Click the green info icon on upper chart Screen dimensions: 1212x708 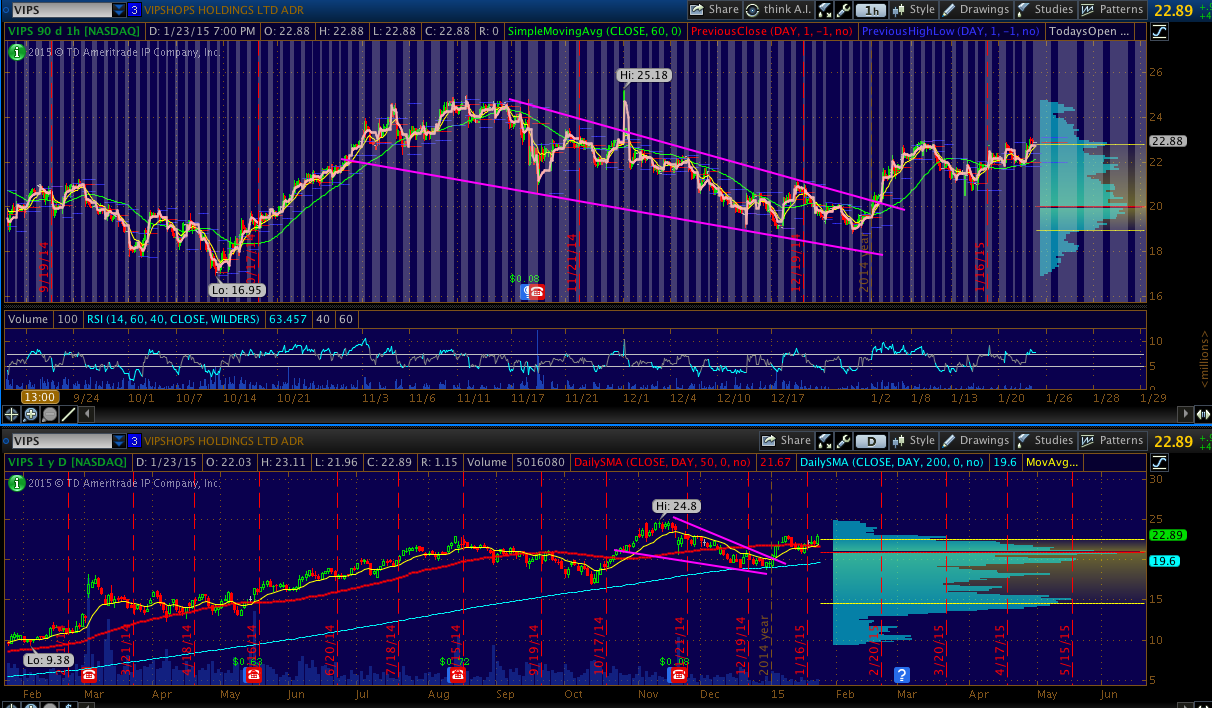(16, 50)
